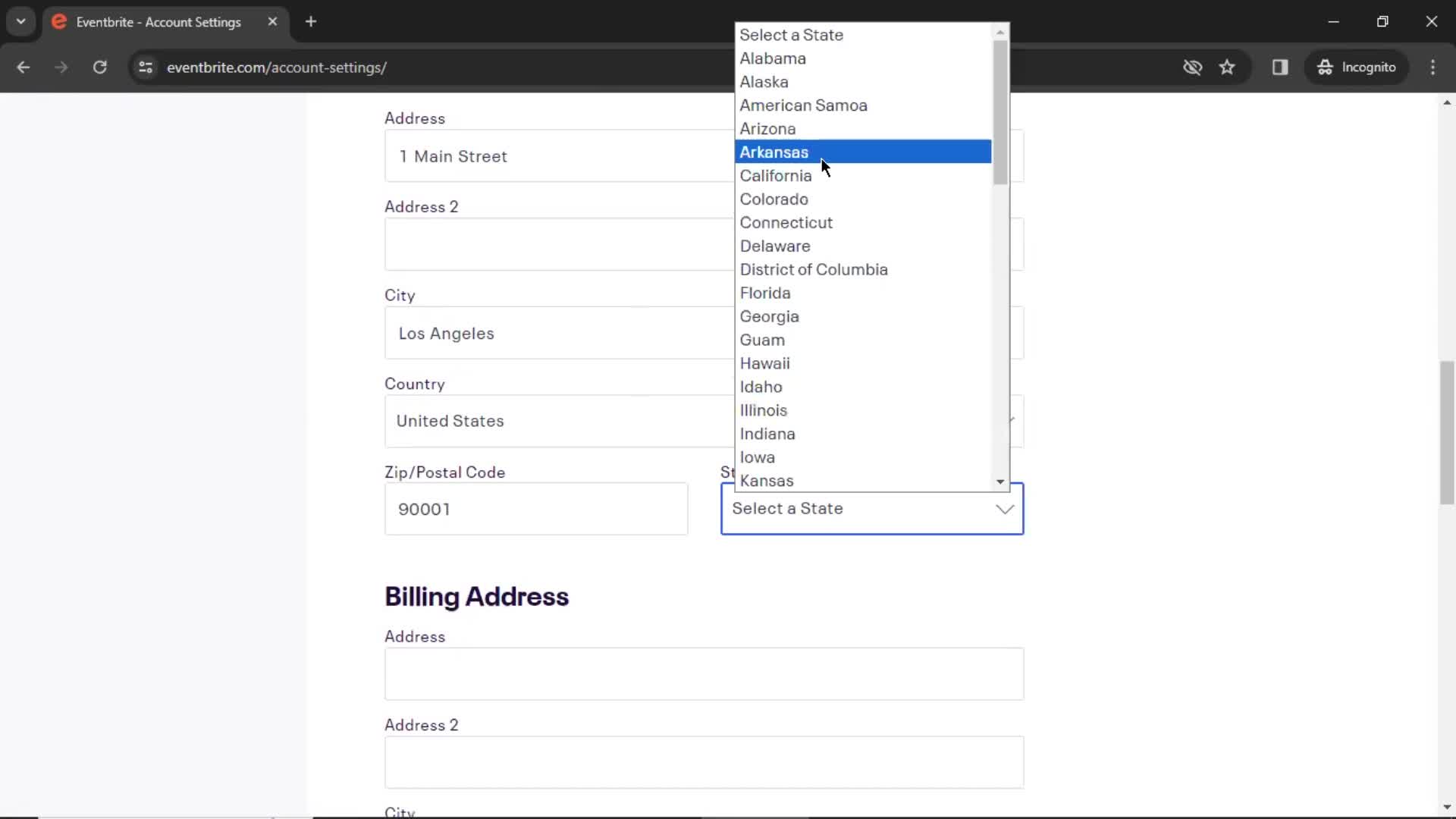Click the forward navigation arrow

pyautogui.click(x=61, y=67)
